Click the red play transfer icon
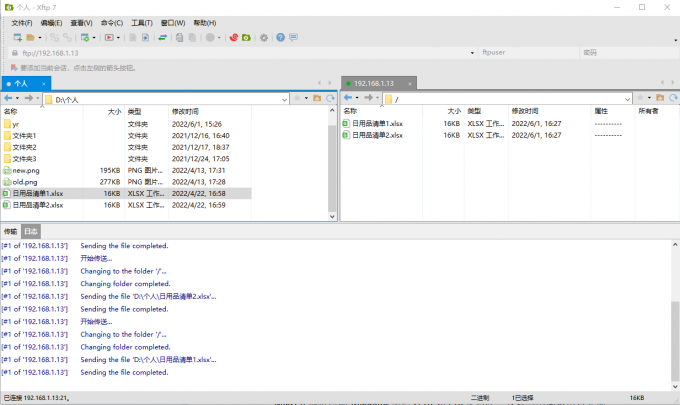This screenshot has width=680, height=405. (109, 38)
